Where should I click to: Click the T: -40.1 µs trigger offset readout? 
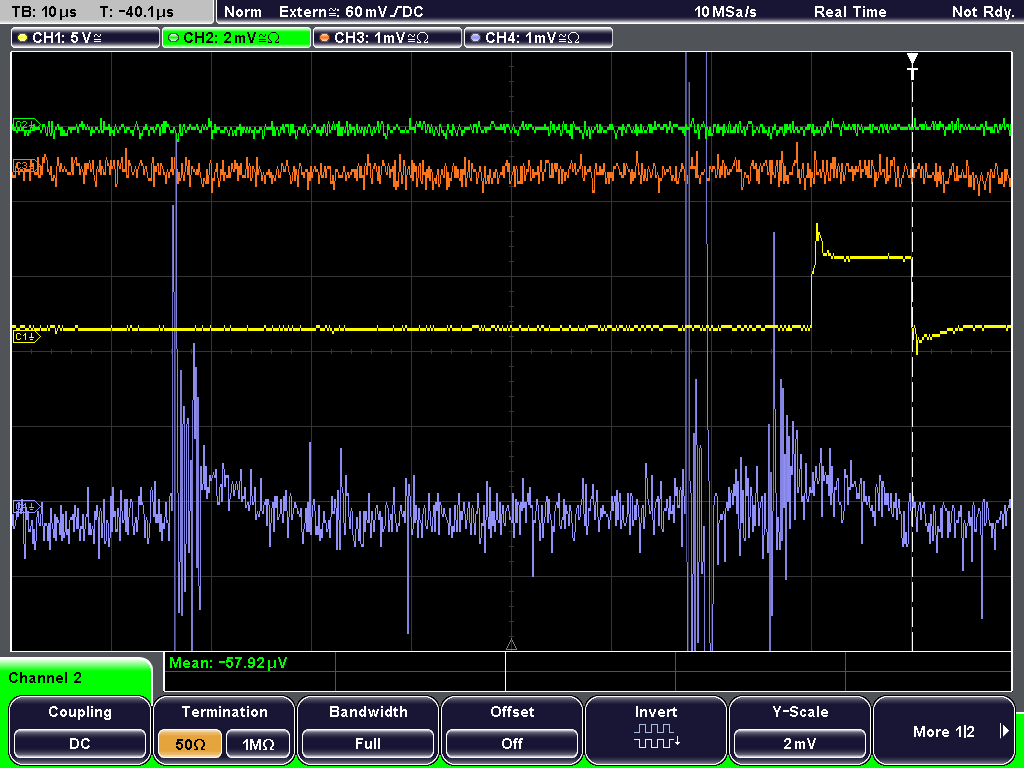pos(136,12)
